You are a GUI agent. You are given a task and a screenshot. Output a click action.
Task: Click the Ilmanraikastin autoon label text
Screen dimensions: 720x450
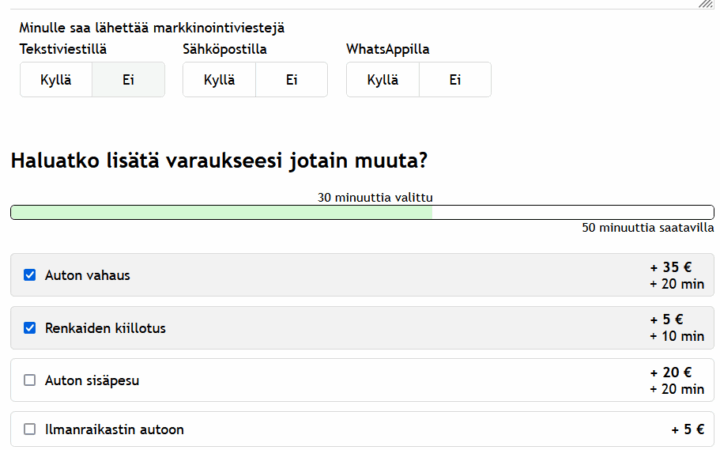click(x=114, y=429)
